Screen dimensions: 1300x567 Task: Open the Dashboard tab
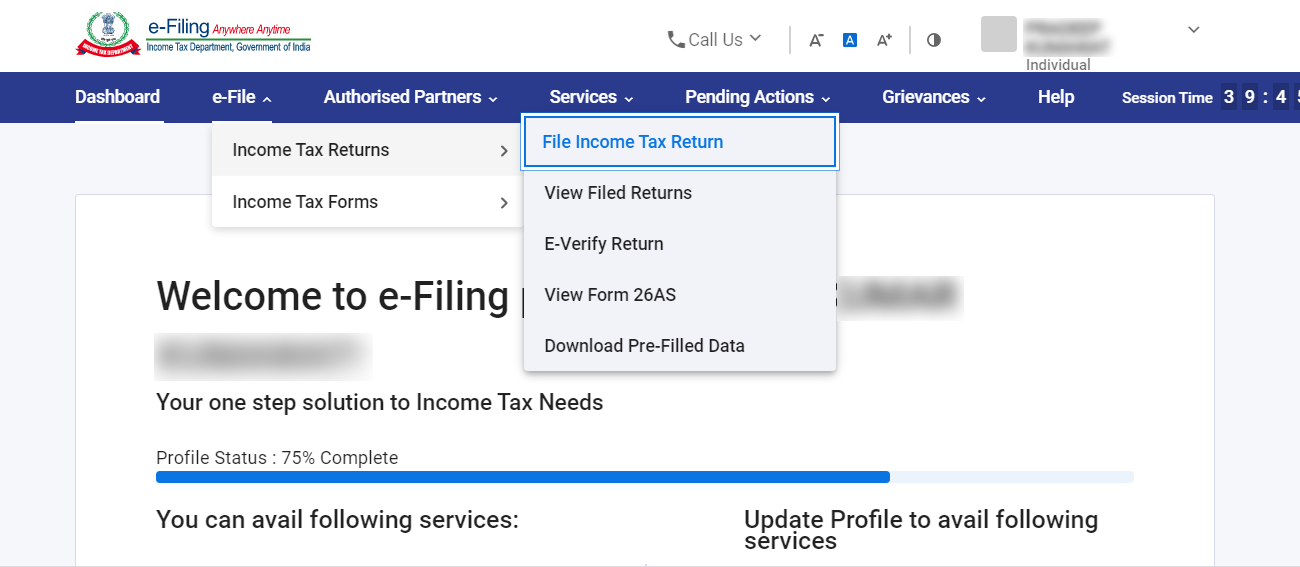pyautogui.click(x=117, y=97)
